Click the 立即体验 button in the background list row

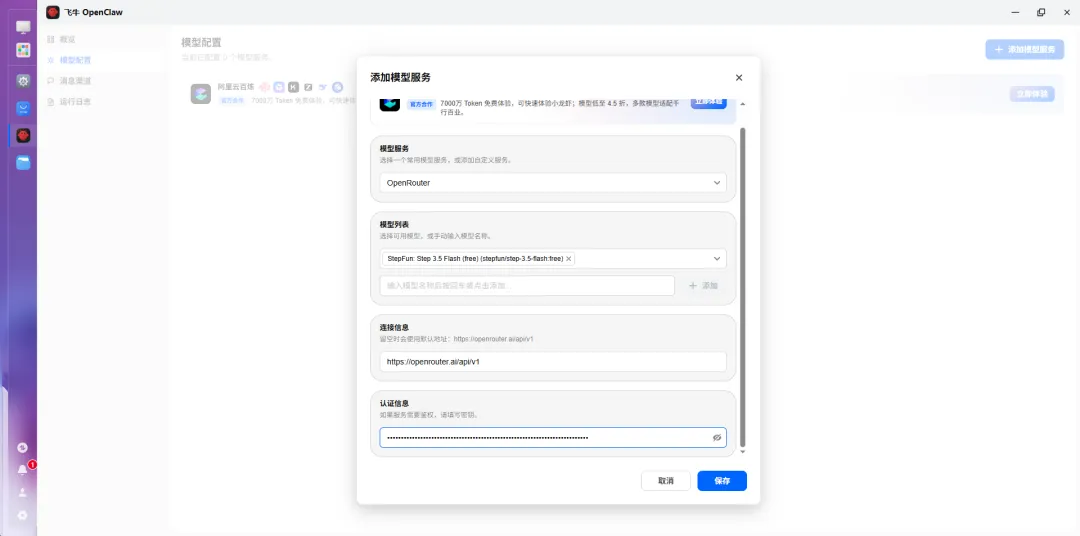coord(1032,94)
